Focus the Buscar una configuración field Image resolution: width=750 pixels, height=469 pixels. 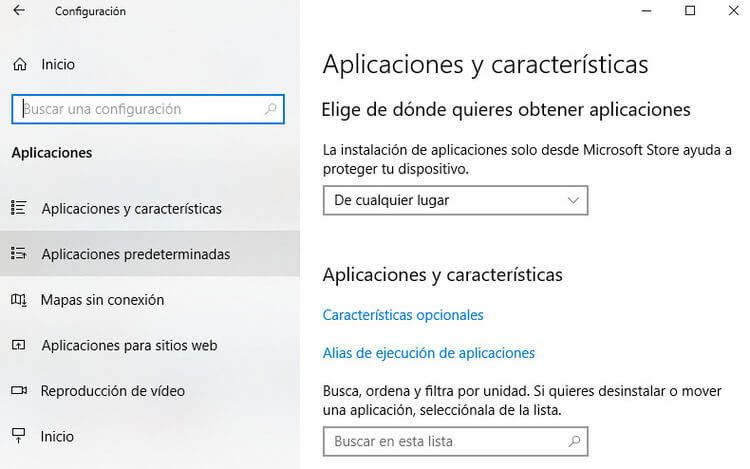point(148,109)
